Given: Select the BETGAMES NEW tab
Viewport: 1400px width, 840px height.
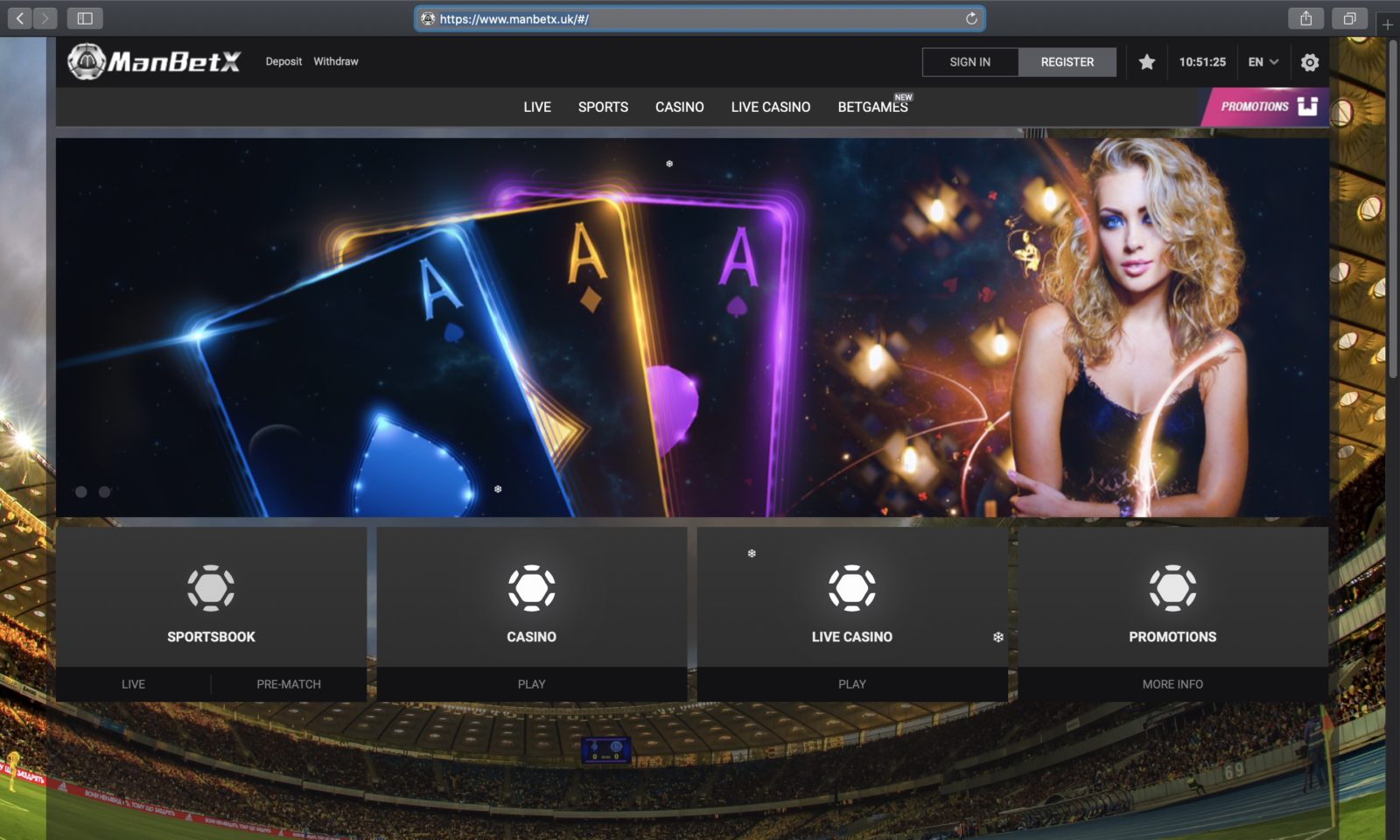Looking at the screenshot, I should (x=873, y=107).
